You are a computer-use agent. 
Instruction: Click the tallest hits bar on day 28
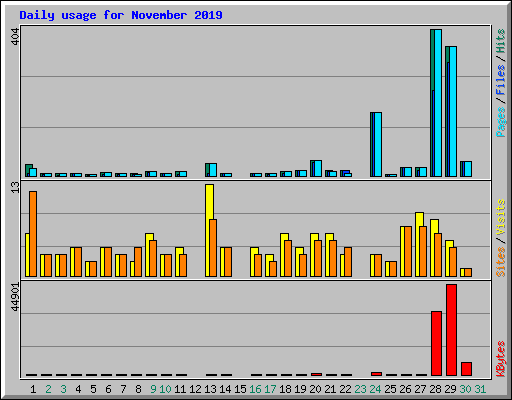click(x=432, y=103)
